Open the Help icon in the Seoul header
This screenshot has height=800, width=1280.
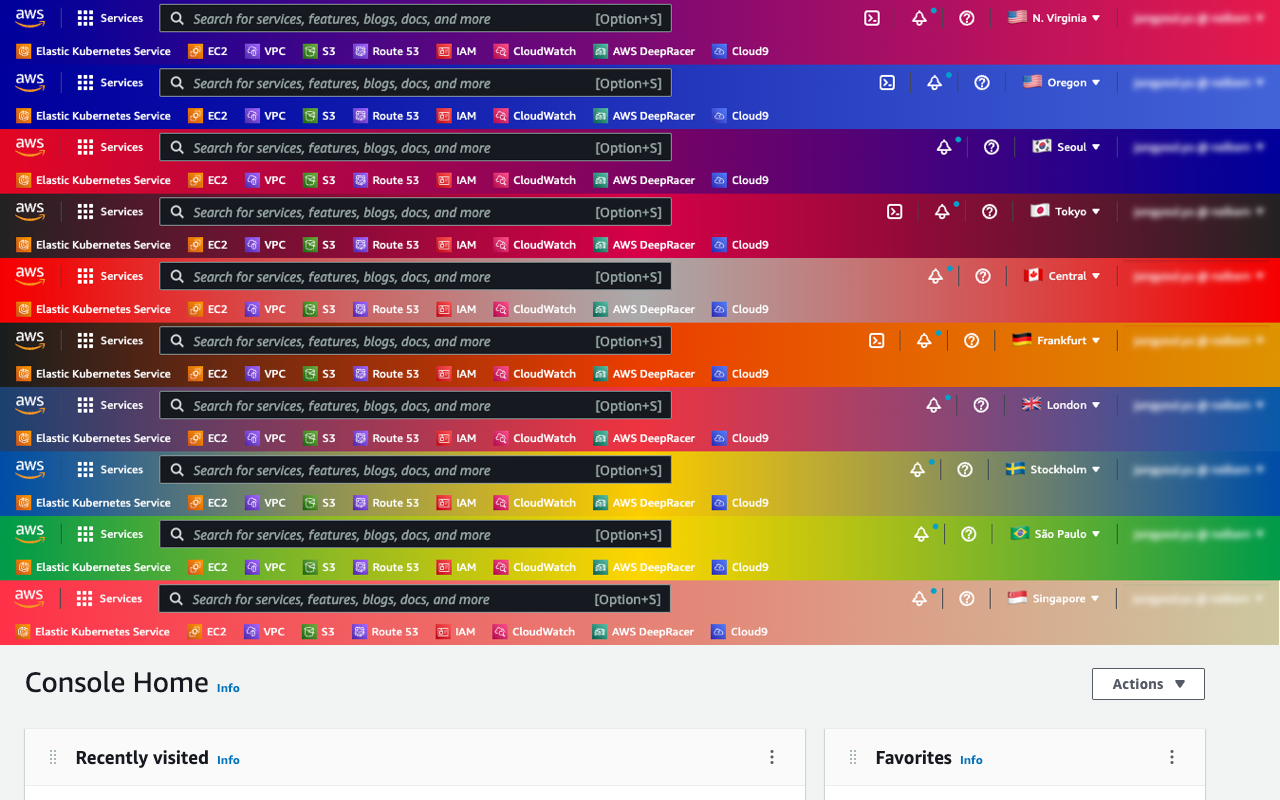click(990, 147)
